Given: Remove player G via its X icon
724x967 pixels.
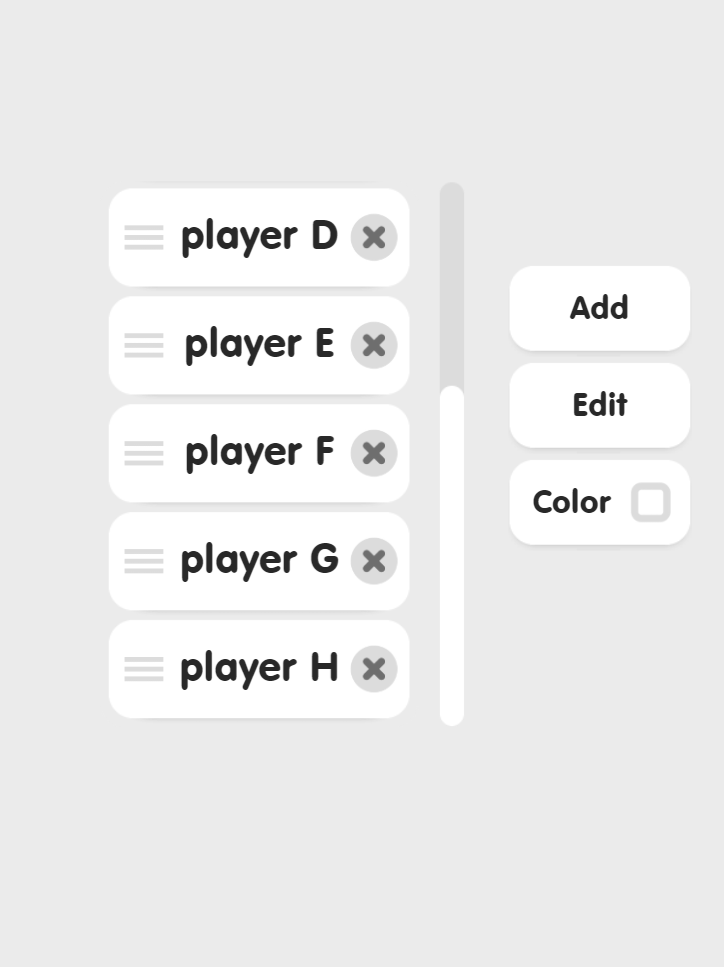Looking at the screenshot, I should coord(374,561).
